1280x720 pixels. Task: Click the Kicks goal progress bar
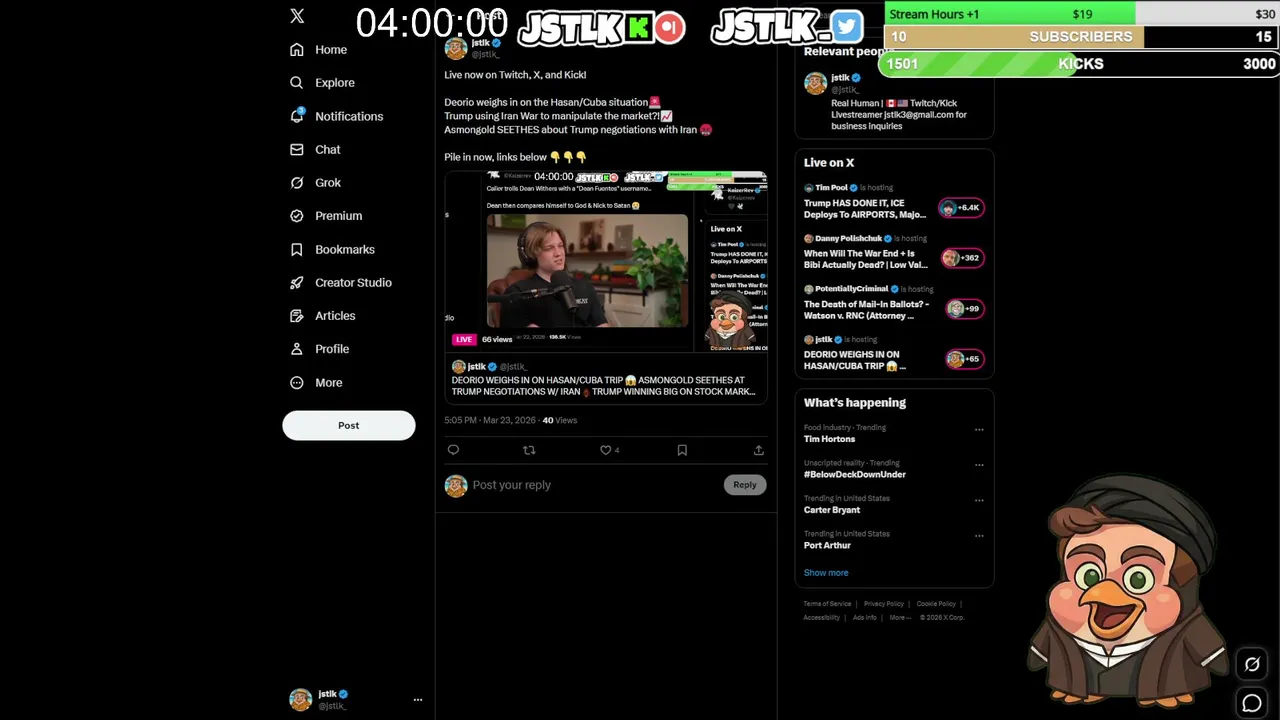point(1081,63)
